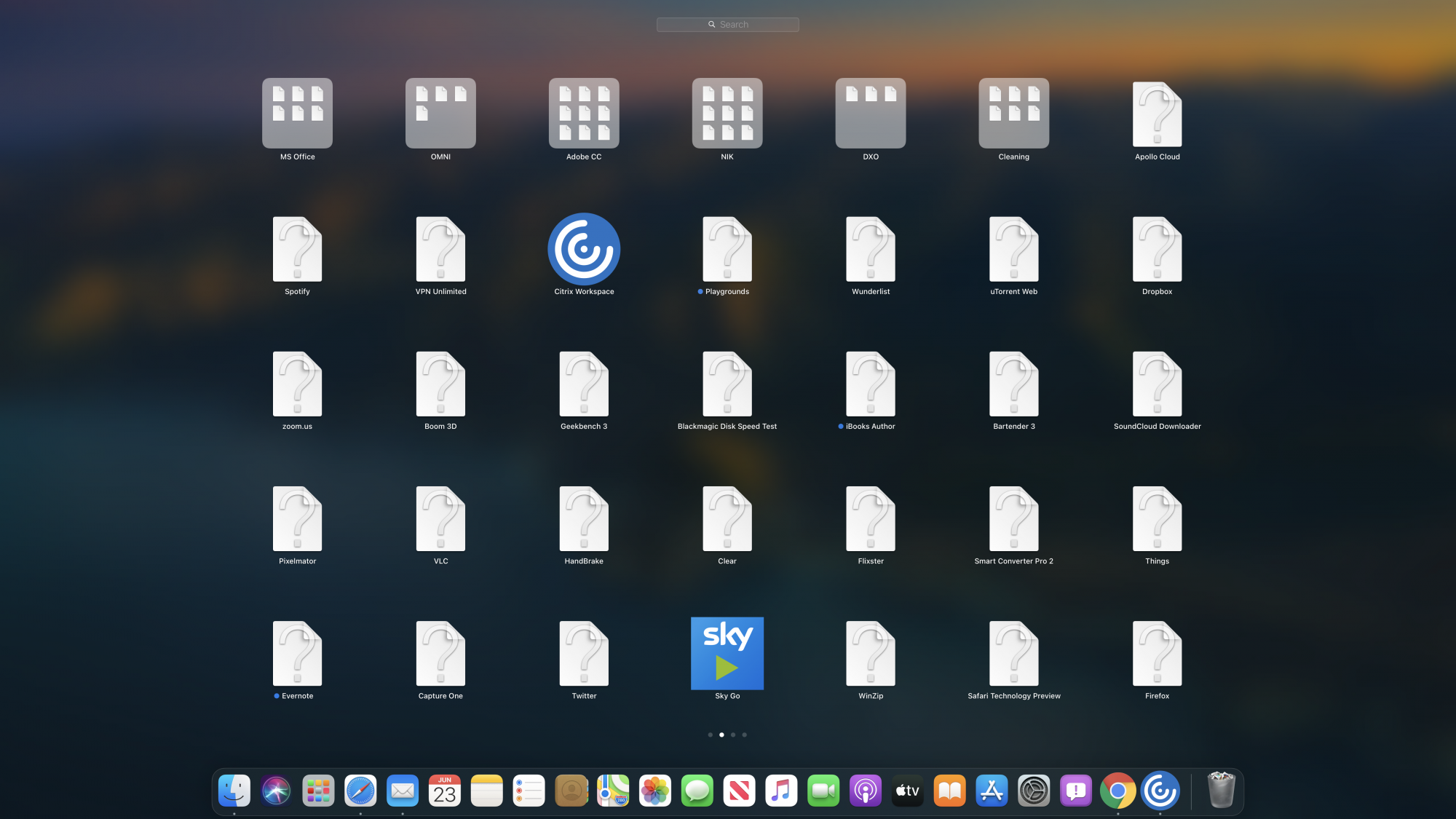Screen dimensions: 1456x819
Task: Open Mail from the Dock
Action: click(403, 791)
